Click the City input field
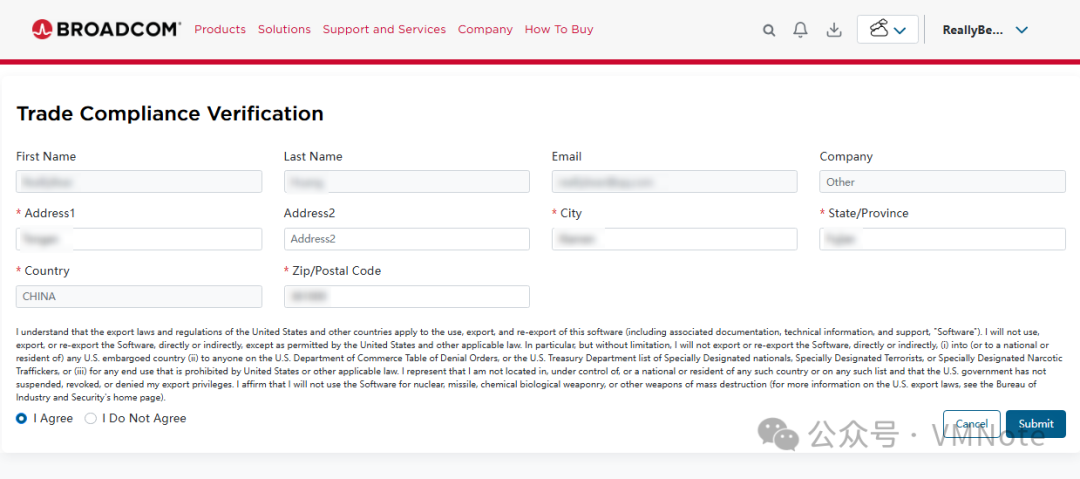This screenshot has height=479, width=1080. point(674,239)
